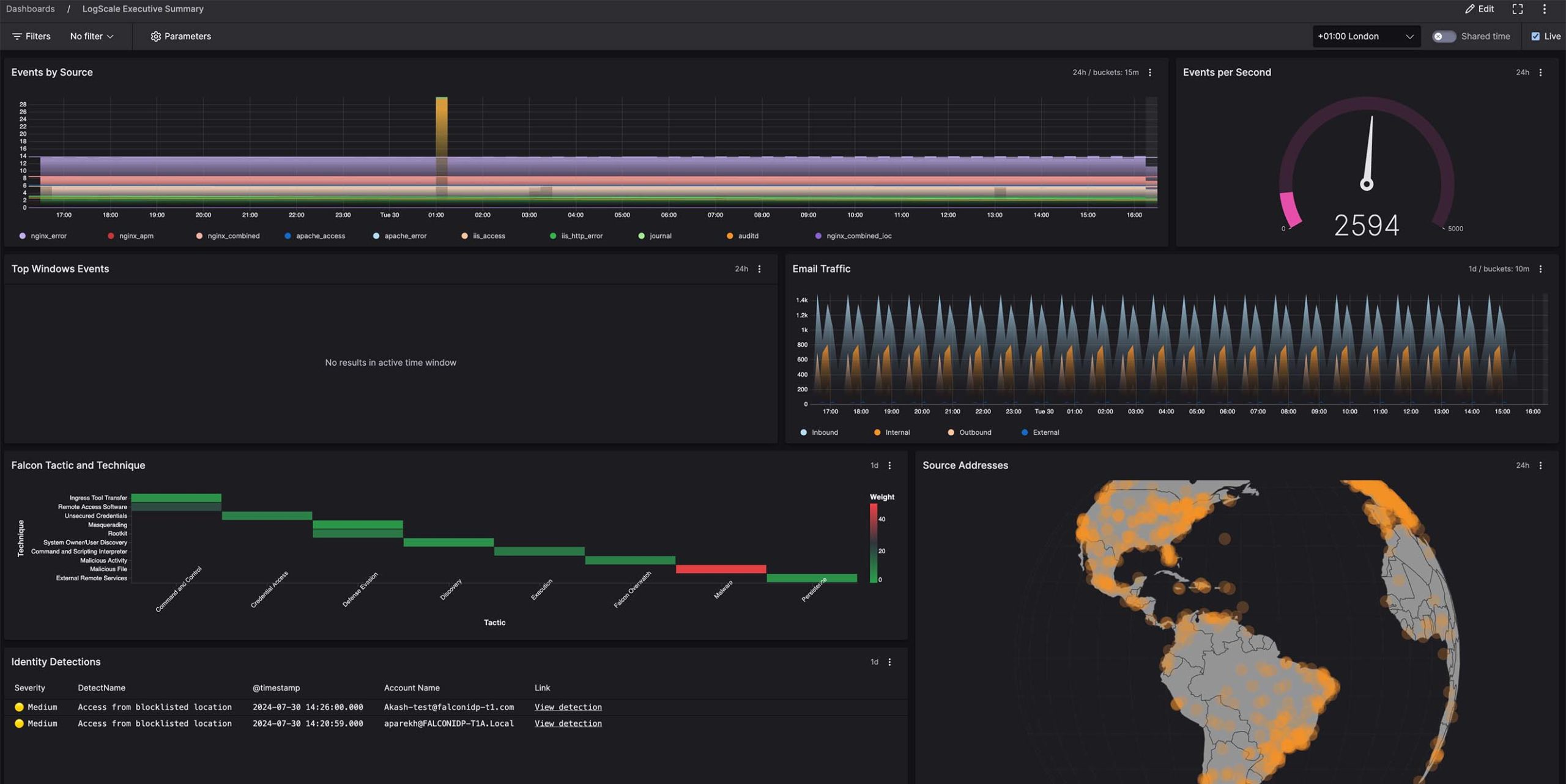Click the Falcon Tactic and Technique 1d label
This screenshot has height=784, width=1566.
point(874,465)
